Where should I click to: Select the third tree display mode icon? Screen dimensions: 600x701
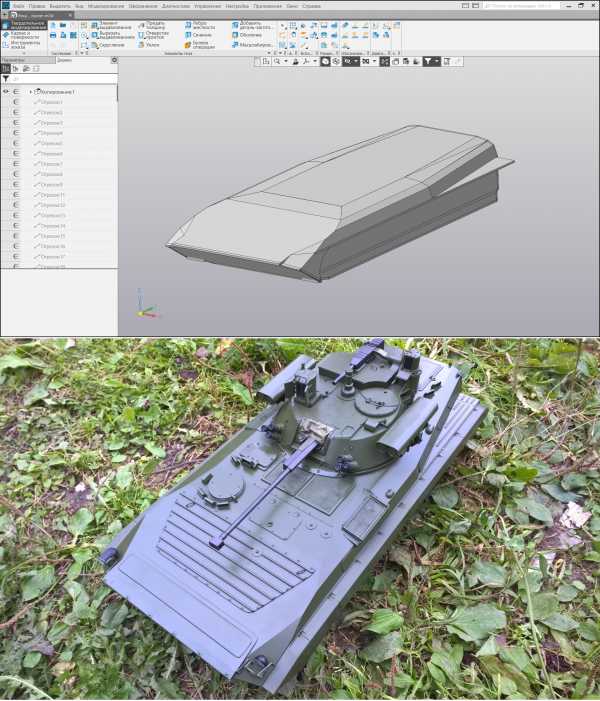(26, 69)
